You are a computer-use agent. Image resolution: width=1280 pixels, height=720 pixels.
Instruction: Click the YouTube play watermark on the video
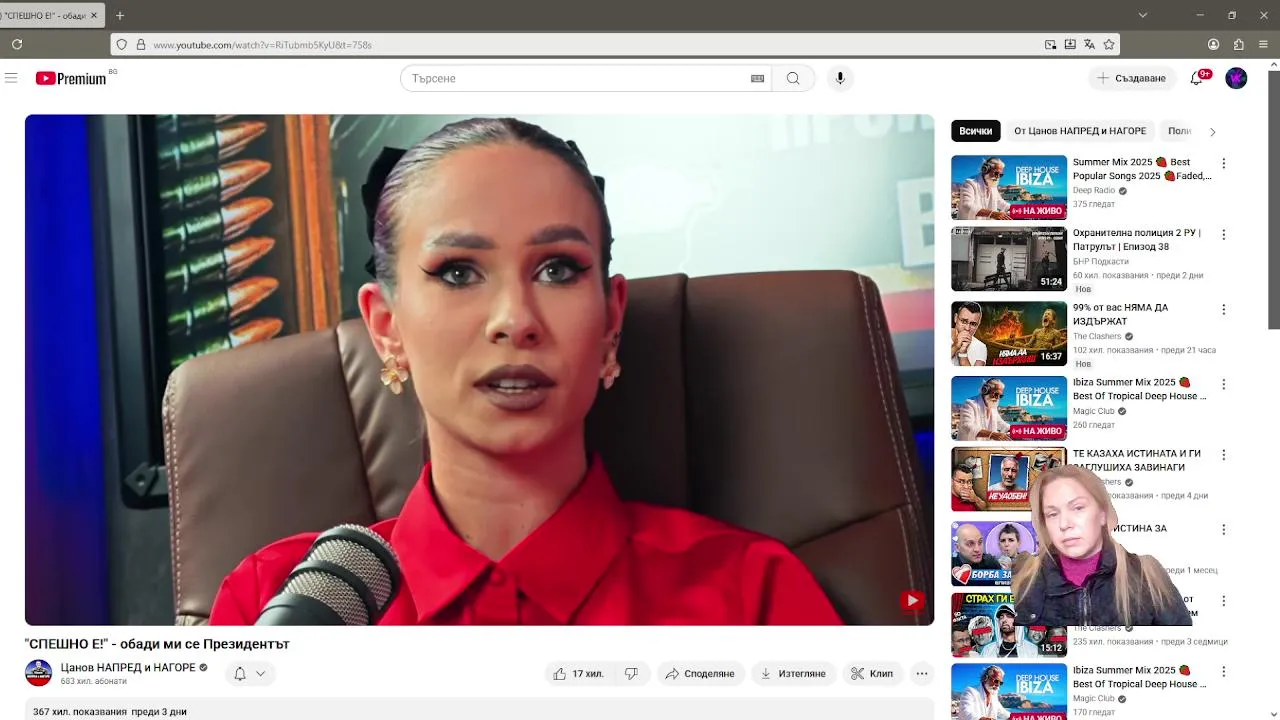click(912, 600)
